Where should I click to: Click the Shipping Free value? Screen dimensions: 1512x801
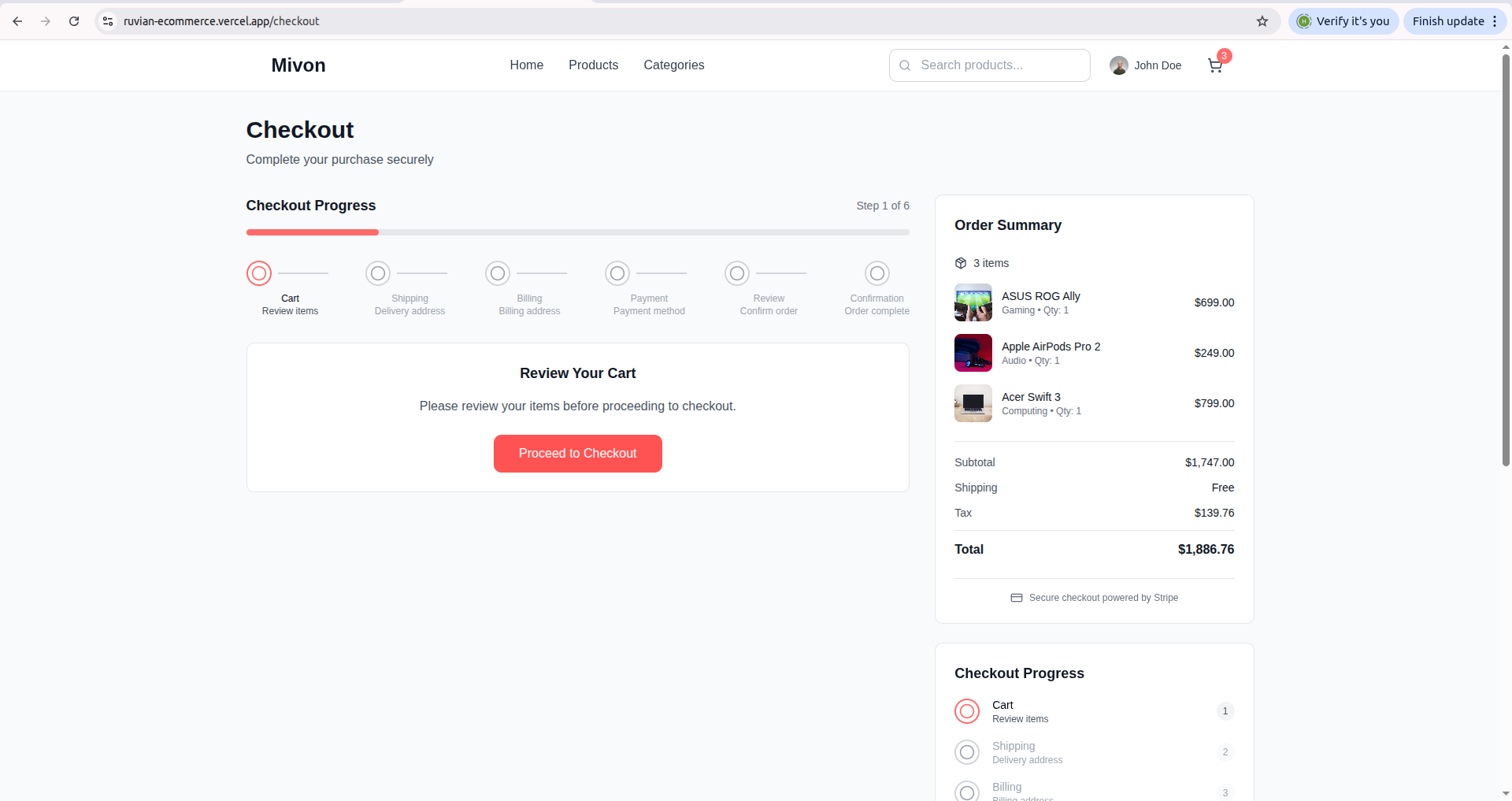click(1223, 488)
